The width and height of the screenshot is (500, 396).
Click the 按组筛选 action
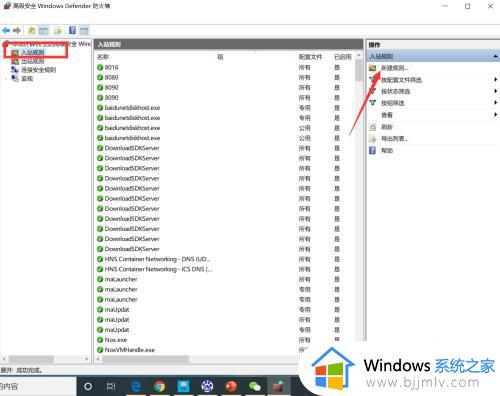(393, 103)
